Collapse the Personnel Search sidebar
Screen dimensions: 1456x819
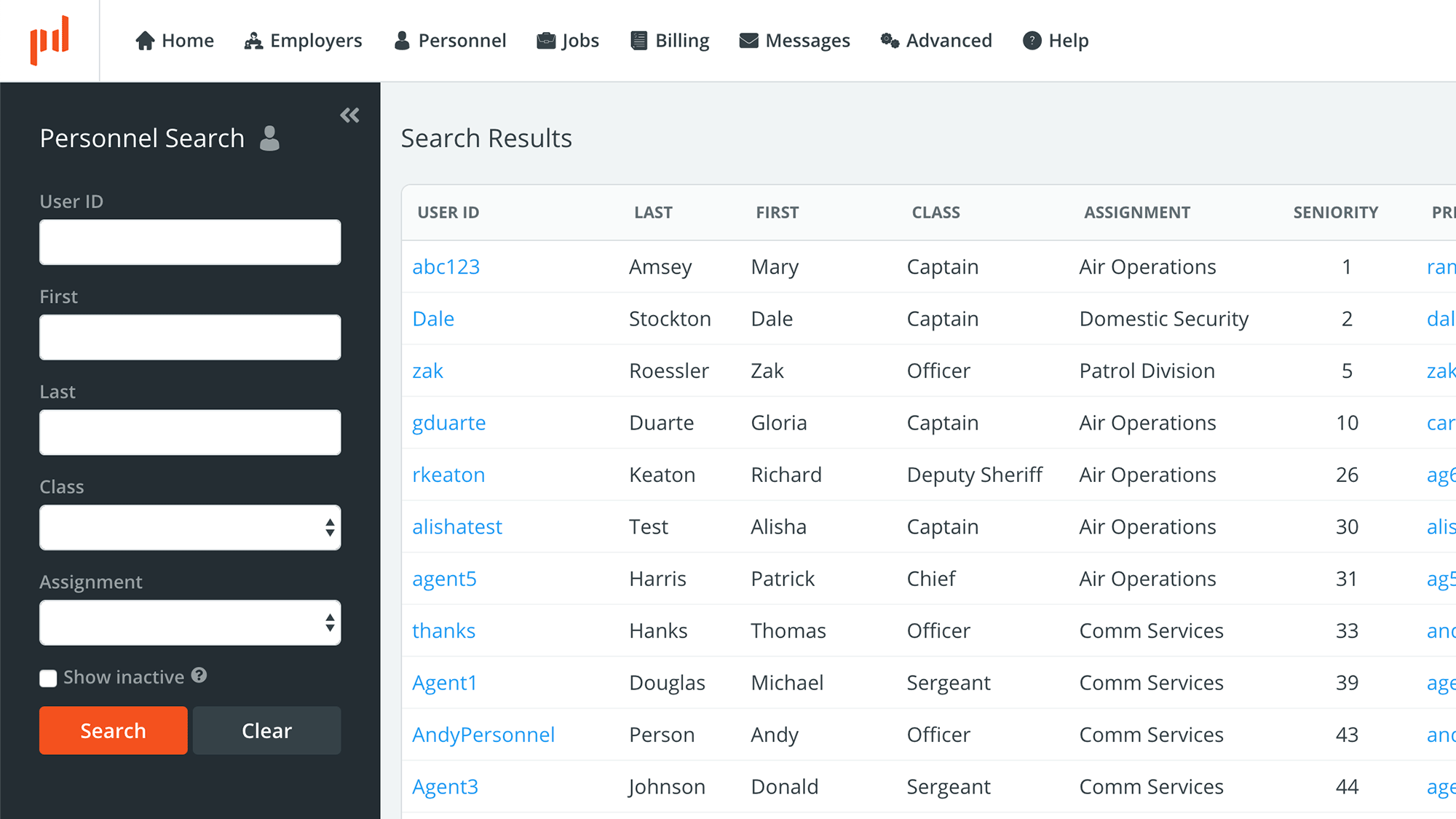point(349,115)
